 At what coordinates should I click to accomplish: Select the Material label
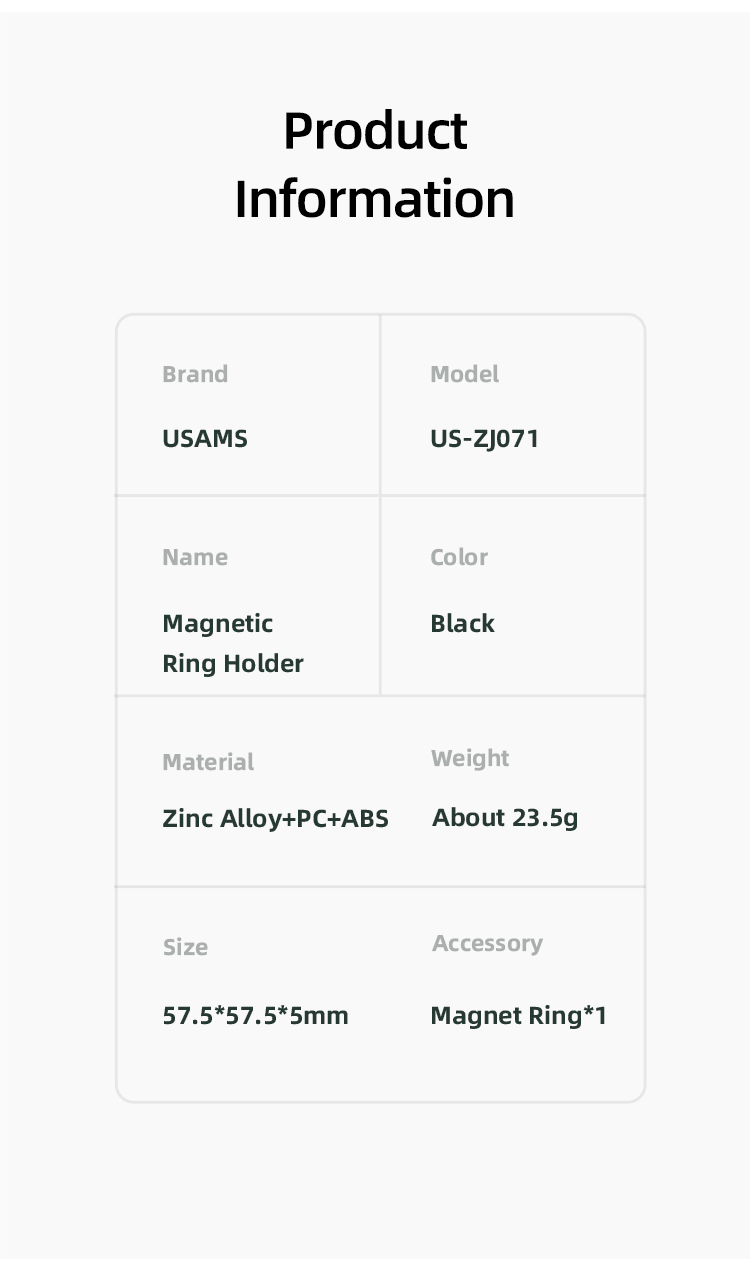click(208, 762)
